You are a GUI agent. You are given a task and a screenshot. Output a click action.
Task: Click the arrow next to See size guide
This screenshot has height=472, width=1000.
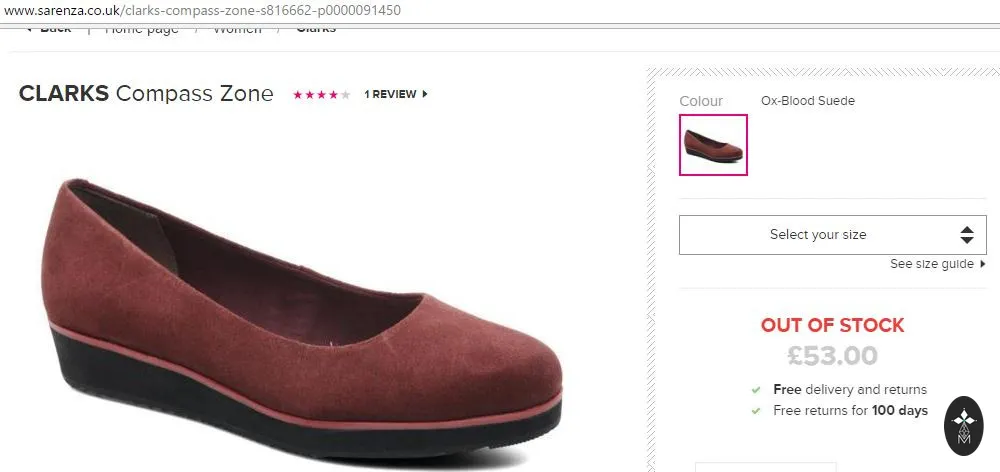983,264
